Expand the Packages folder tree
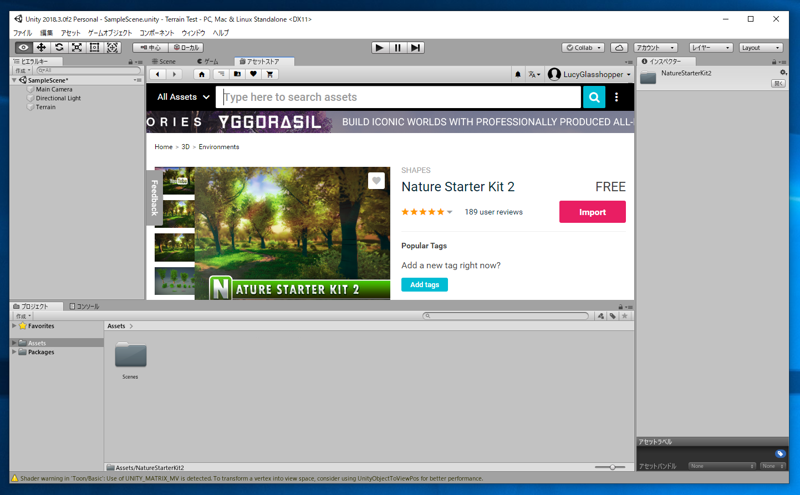 click(14, 352)
